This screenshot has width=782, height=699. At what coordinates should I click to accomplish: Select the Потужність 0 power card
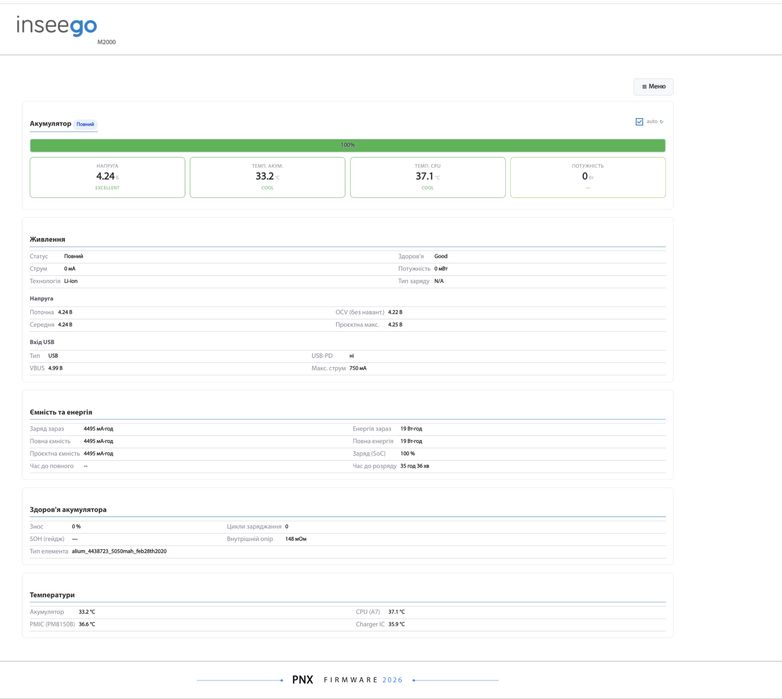pyautogui.click(x=587, y=177)
